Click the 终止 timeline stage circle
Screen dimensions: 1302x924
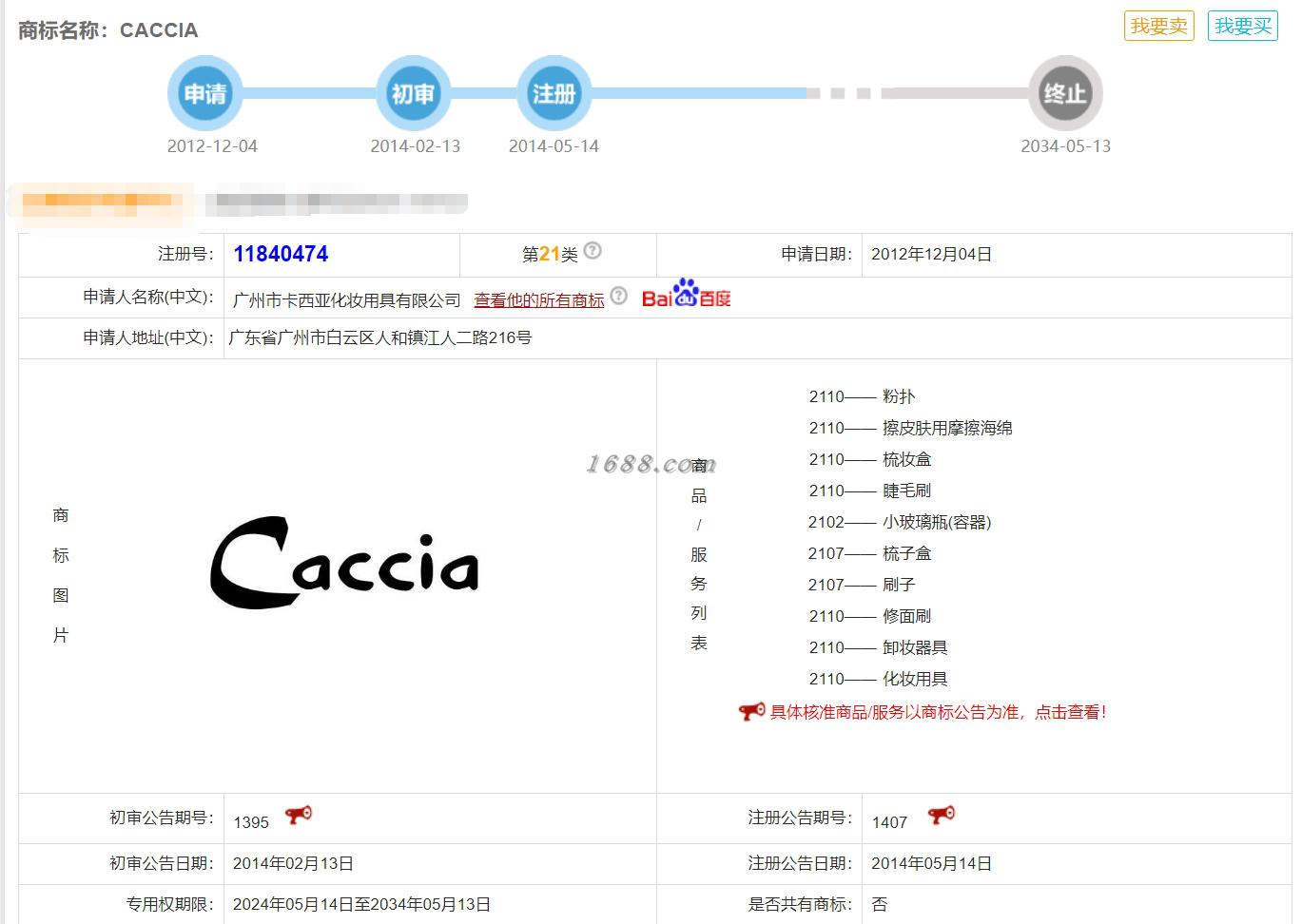[x=1065, y=93]
